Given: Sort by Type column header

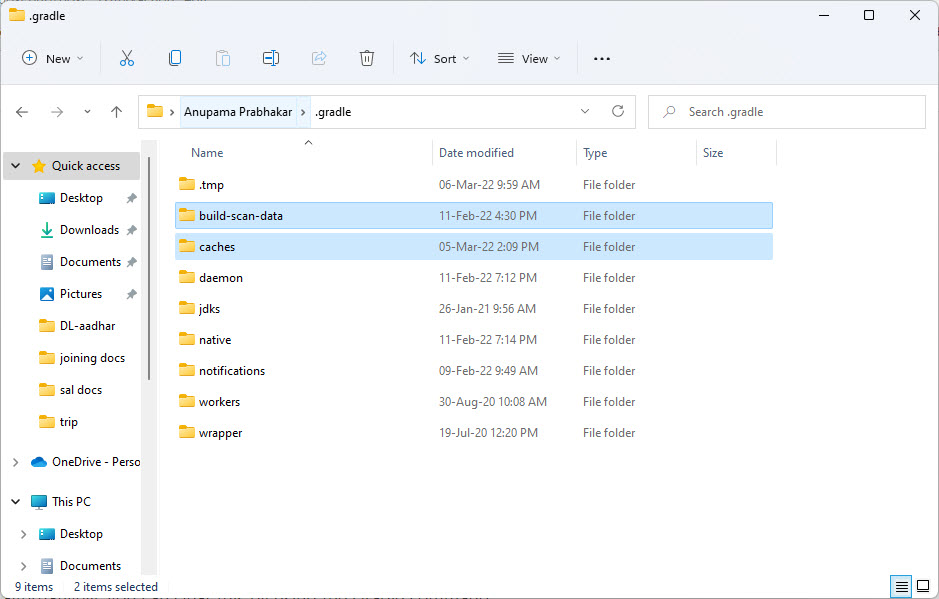Looking at the screenshot, I should click(x=595, y=153).
